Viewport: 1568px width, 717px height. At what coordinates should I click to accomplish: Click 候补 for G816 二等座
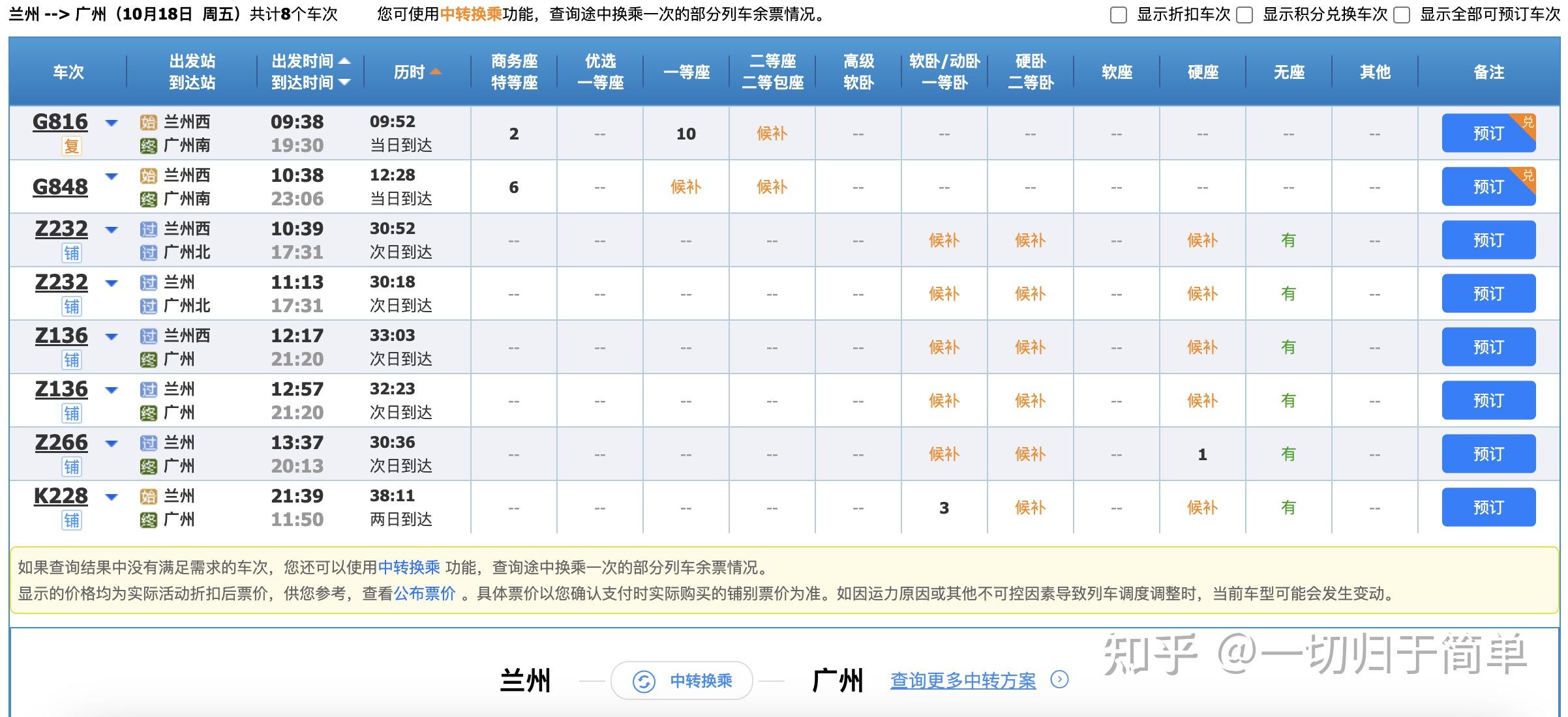click(x=772, y=134)
